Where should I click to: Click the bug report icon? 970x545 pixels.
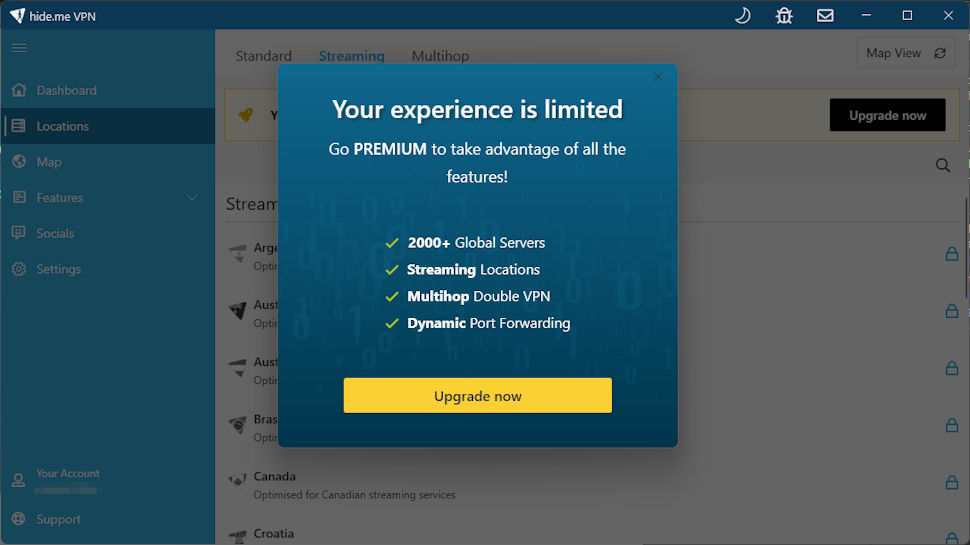tap(784, 15)
